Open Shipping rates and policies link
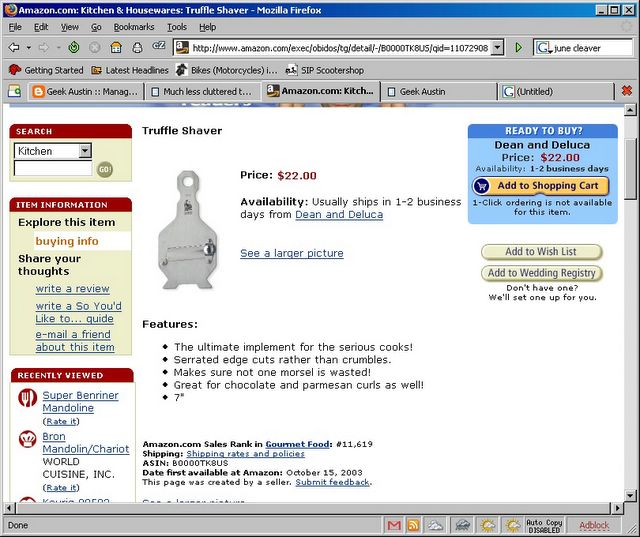Screen dimensions: 640x537 (245, 454)
